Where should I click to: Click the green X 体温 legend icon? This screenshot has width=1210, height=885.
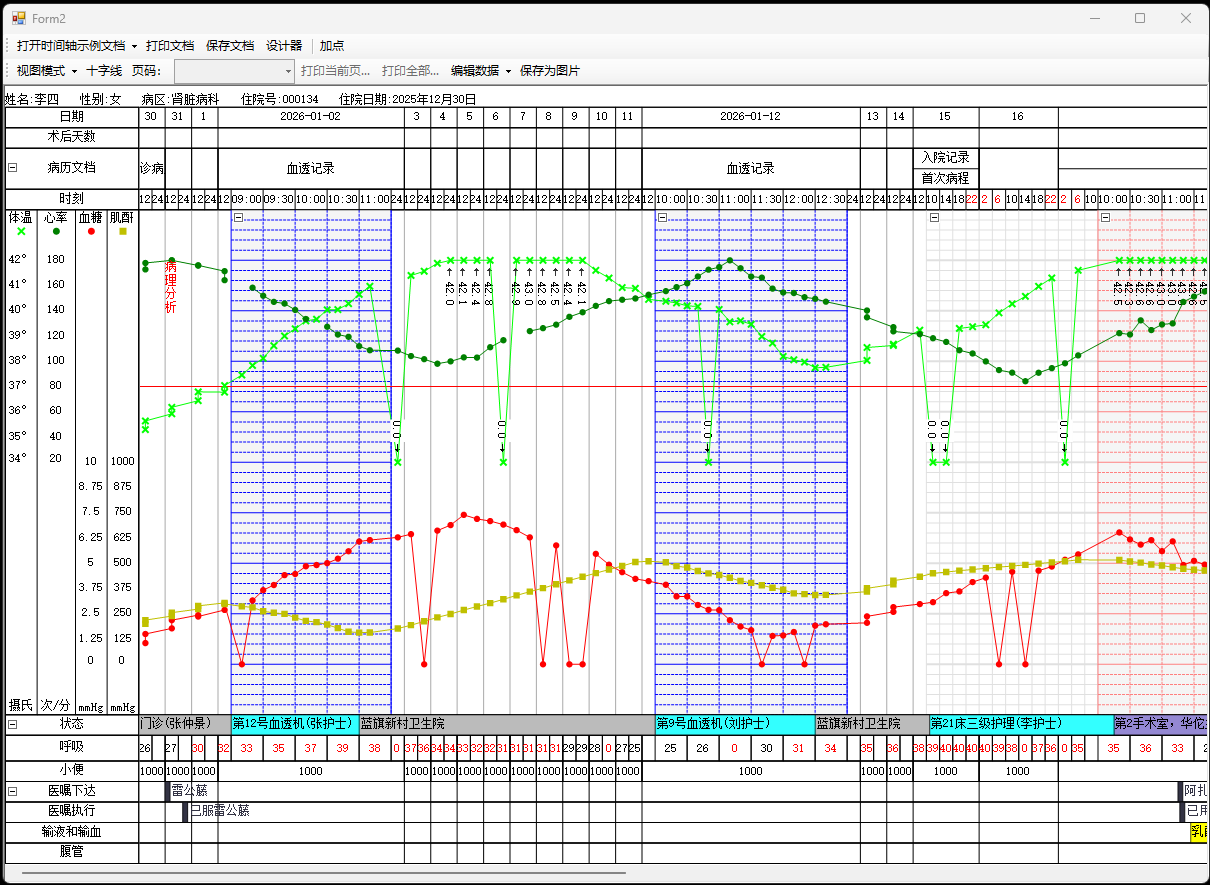pyautogui.click(x=21, y=231)
